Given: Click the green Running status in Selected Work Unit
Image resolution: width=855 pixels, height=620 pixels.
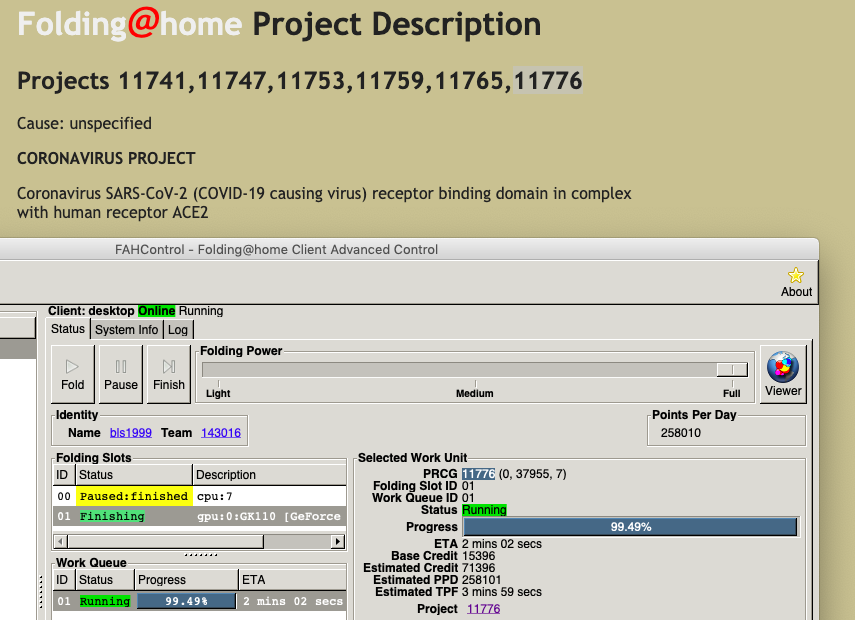Looking at the screenshot, I should 484,510.
